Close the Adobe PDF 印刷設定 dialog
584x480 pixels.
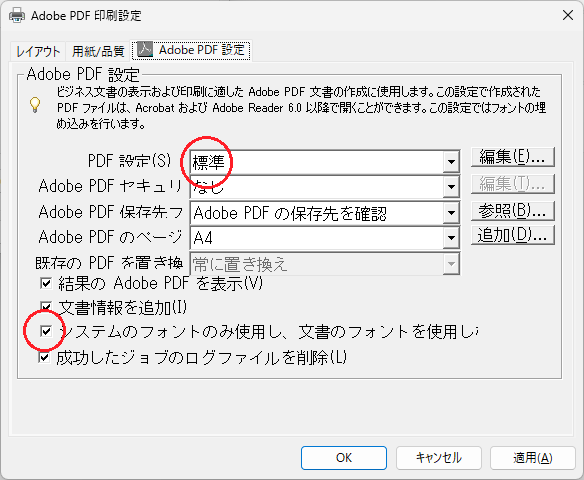[x=568, y=16]
